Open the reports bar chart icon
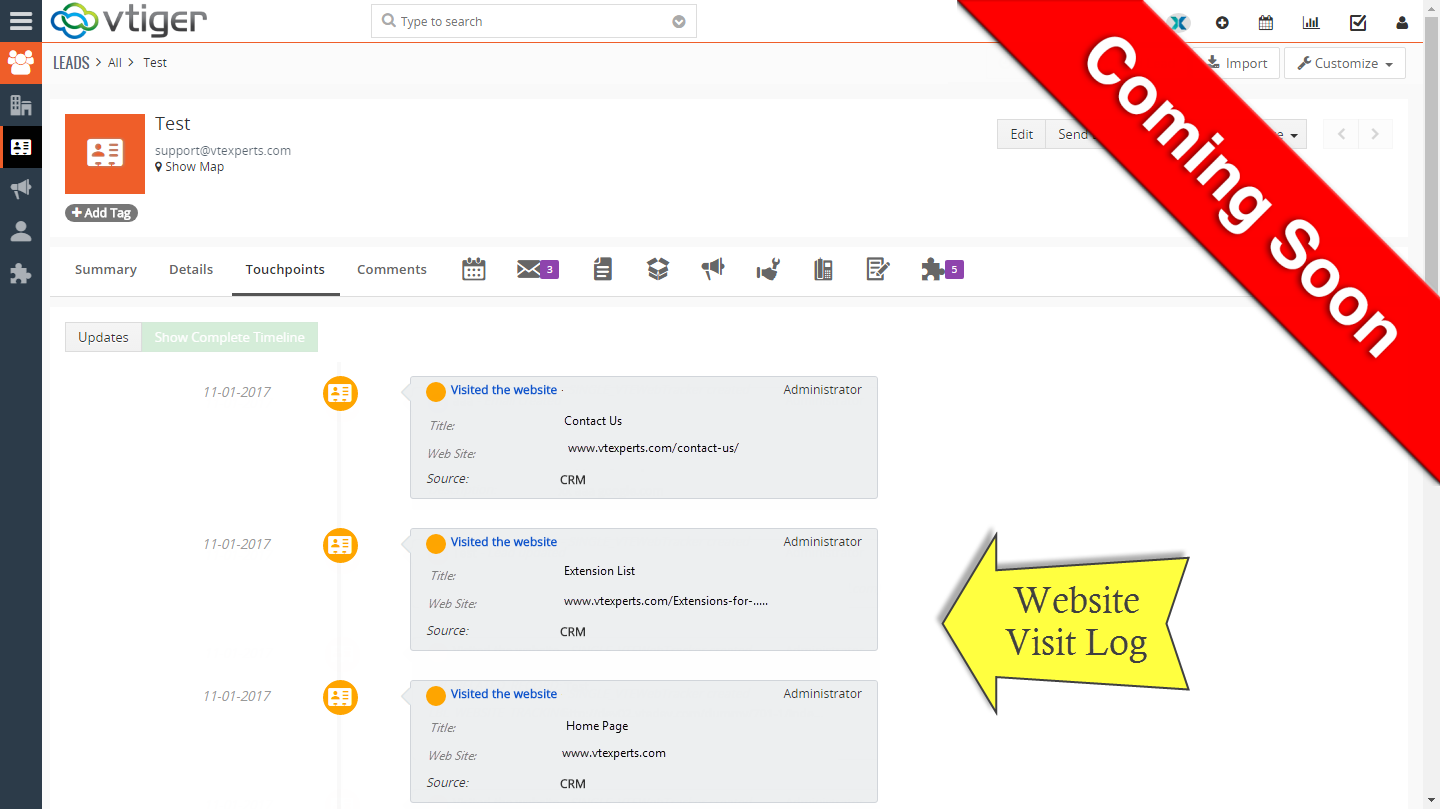Viewport: 1440px width, 809px height. click(1311, 22)
